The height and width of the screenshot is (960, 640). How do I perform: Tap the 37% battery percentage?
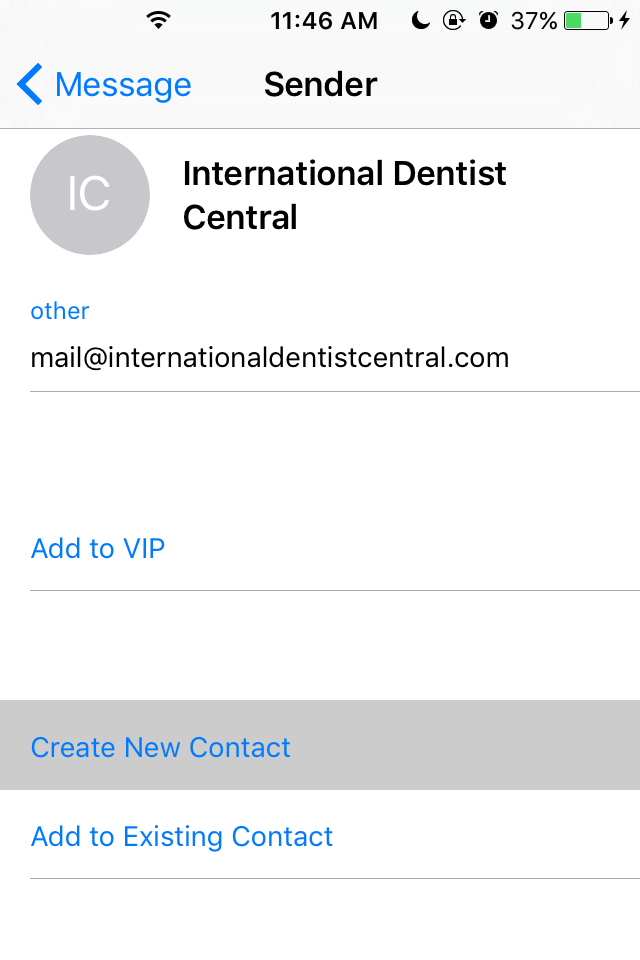pos(534,21)
